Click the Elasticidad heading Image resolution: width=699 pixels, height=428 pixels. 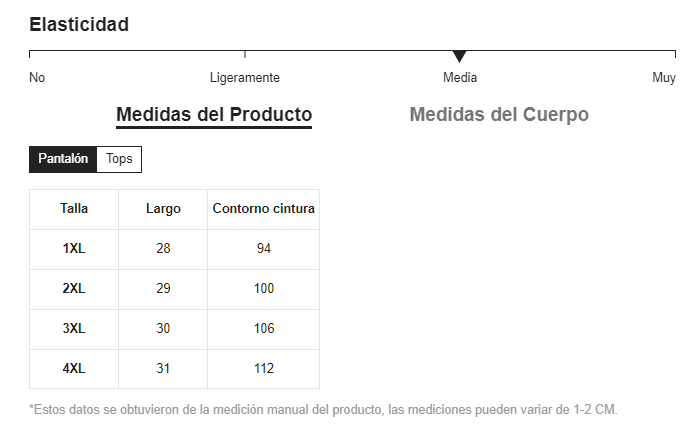tap(79, 25)
